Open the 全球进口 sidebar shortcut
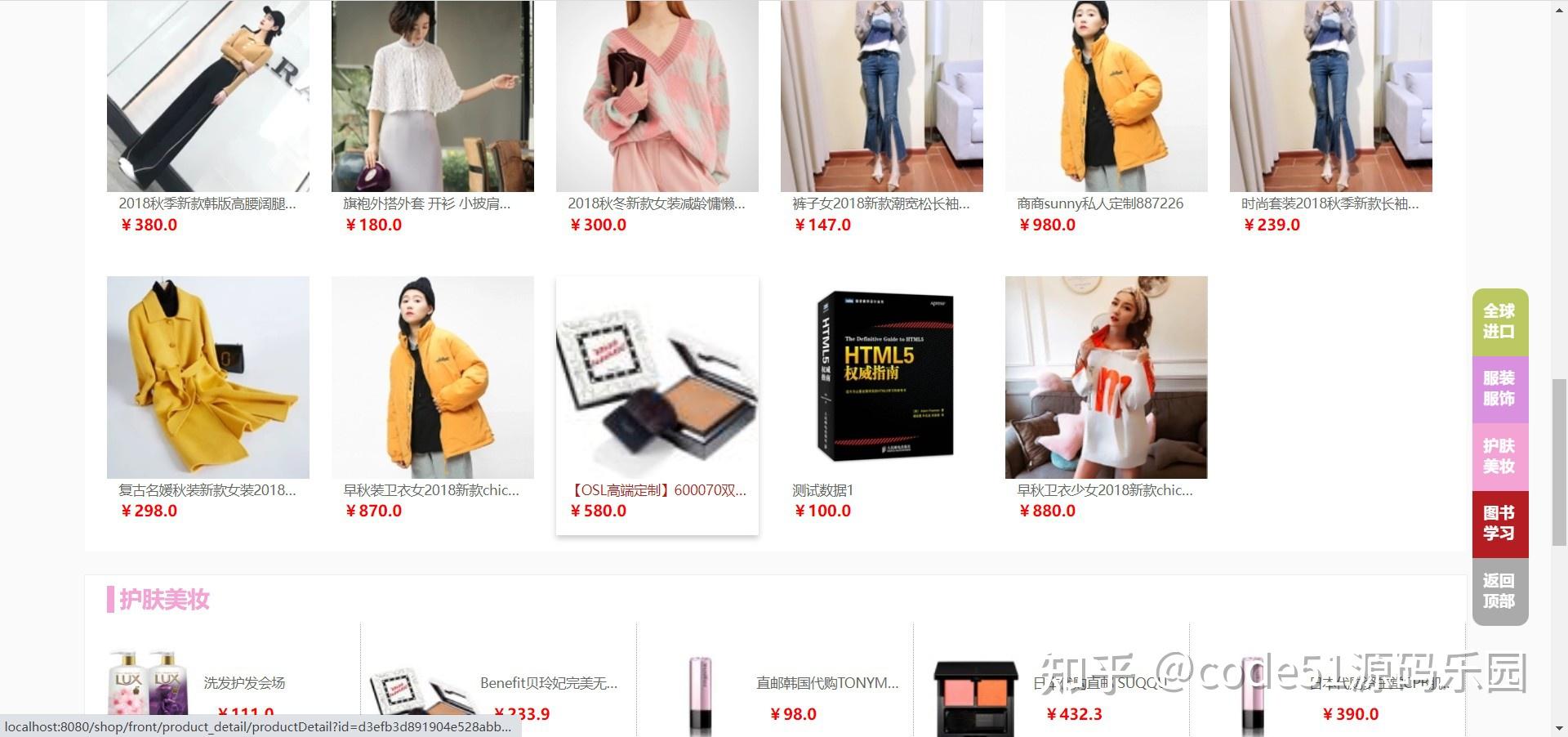The height and width of the screenshot is (737, 1568). 1499,322
